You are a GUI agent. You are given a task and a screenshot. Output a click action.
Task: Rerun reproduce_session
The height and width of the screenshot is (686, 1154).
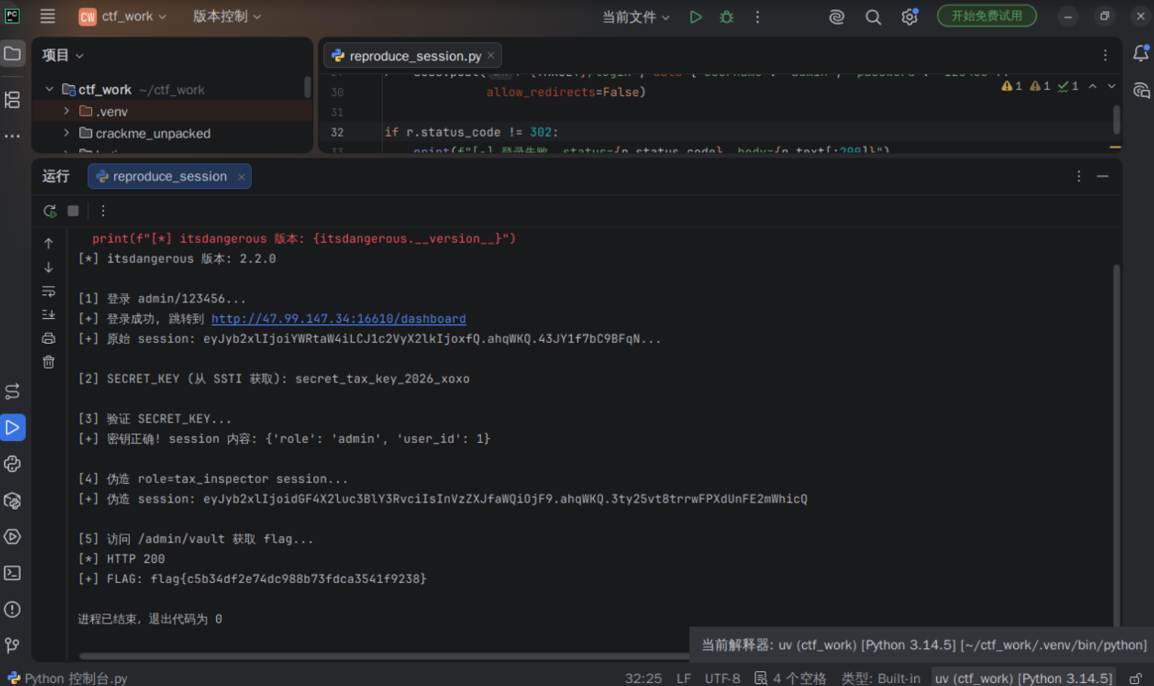click(x=49, y=211)
